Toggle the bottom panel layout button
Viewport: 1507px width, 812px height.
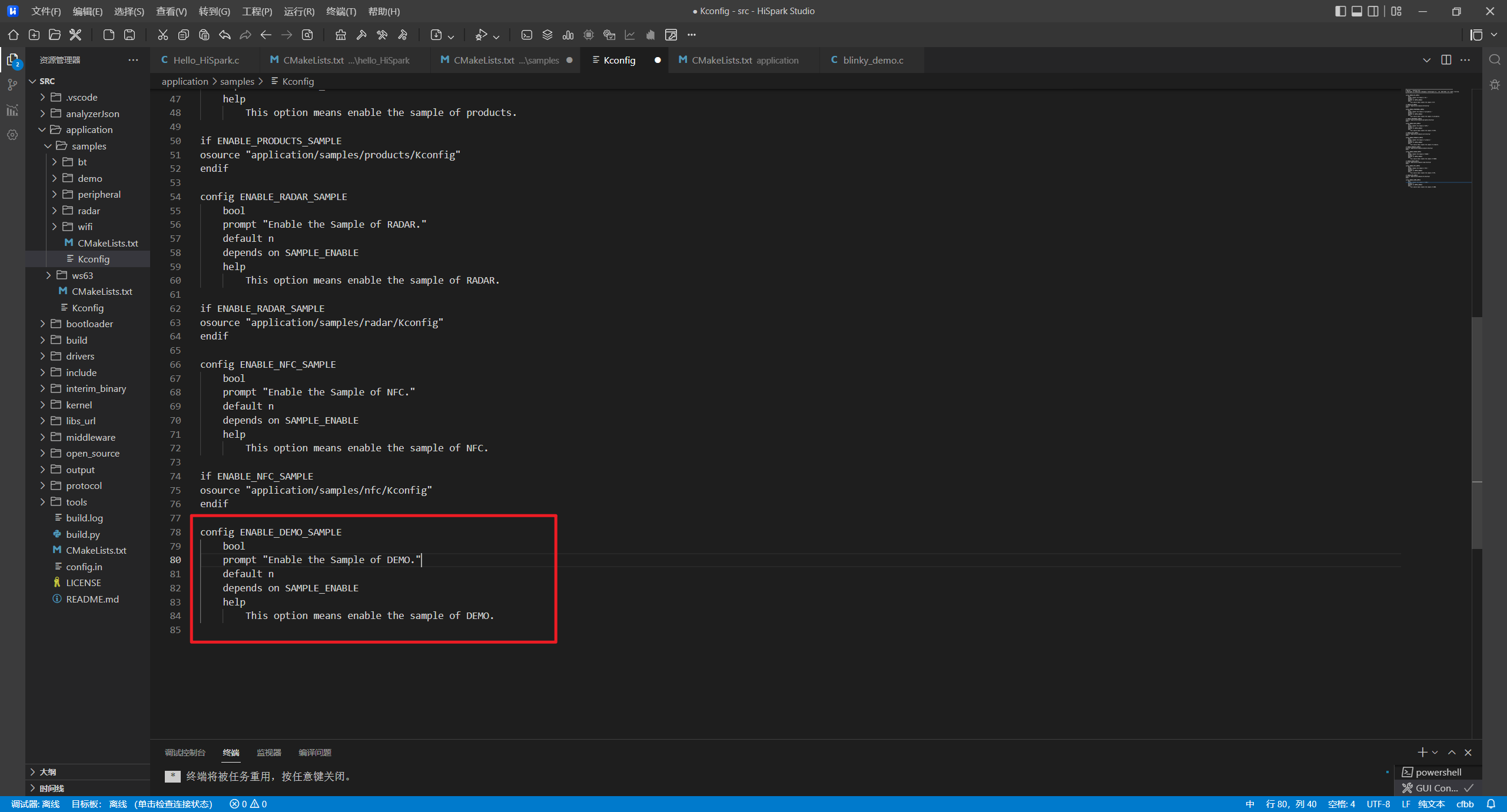(x=1357, y=11)
